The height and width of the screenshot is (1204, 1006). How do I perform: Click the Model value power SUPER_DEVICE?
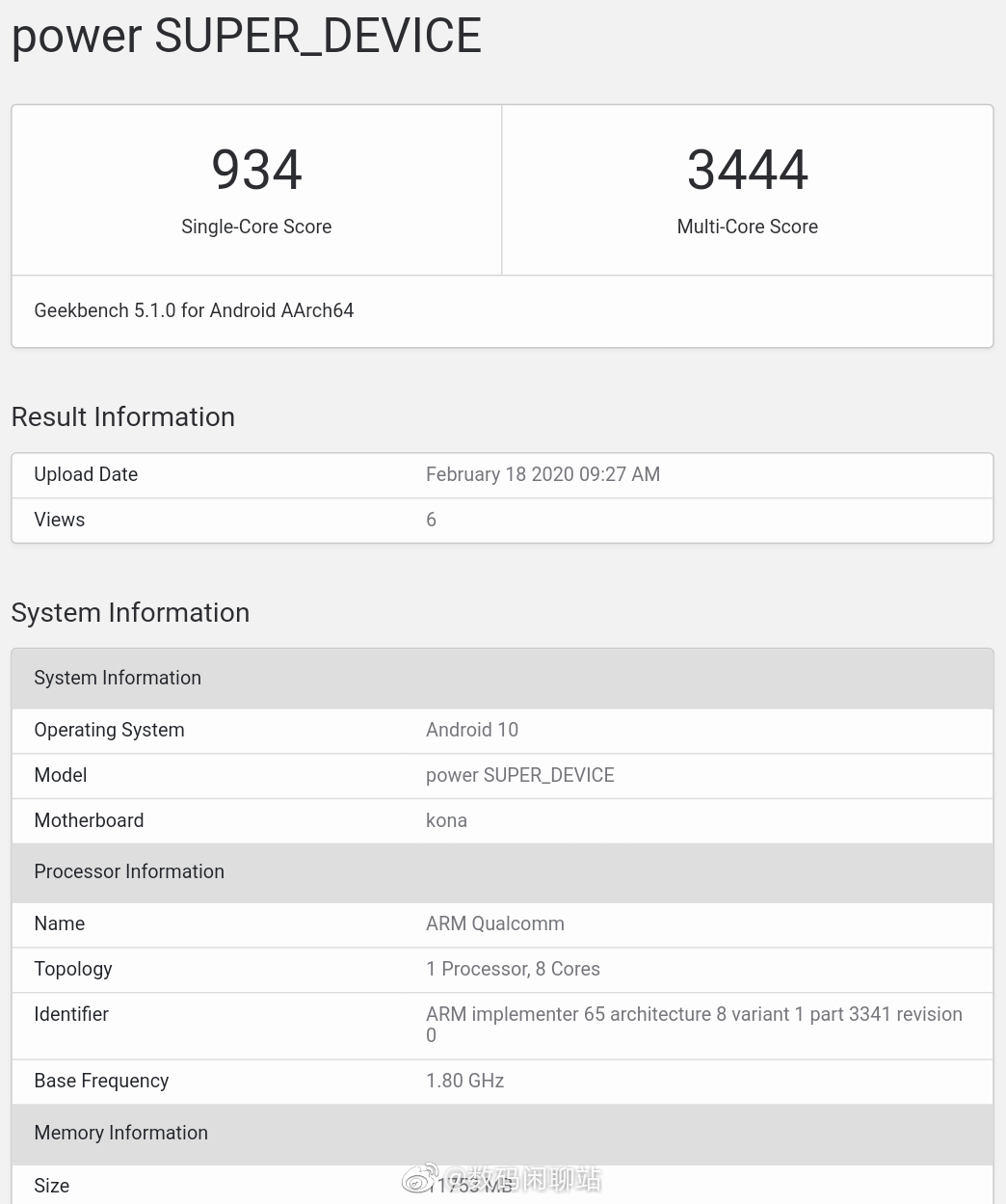(x=519, y=775)
